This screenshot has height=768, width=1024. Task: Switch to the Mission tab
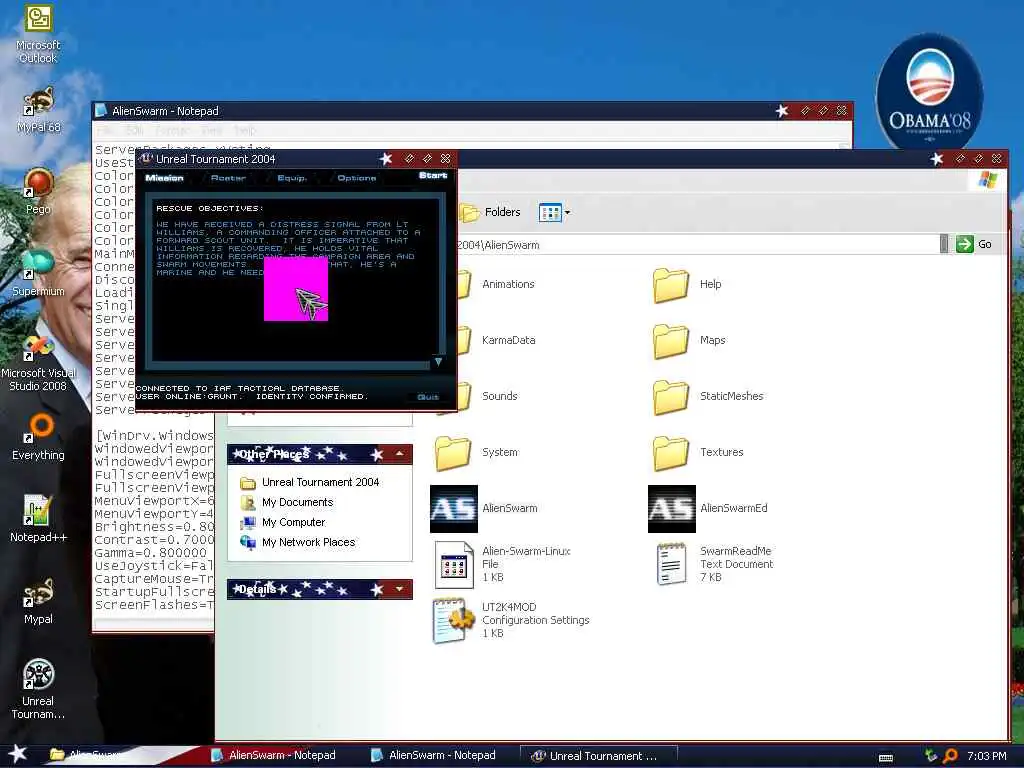click(165, 178)
